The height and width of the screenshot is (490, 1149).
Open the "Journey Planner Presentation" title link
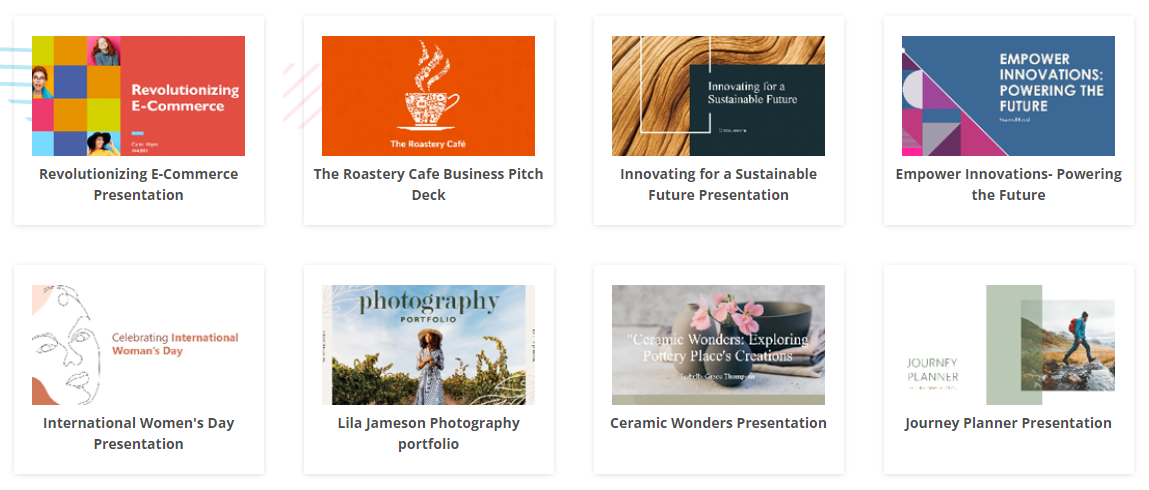[1008, 423]
